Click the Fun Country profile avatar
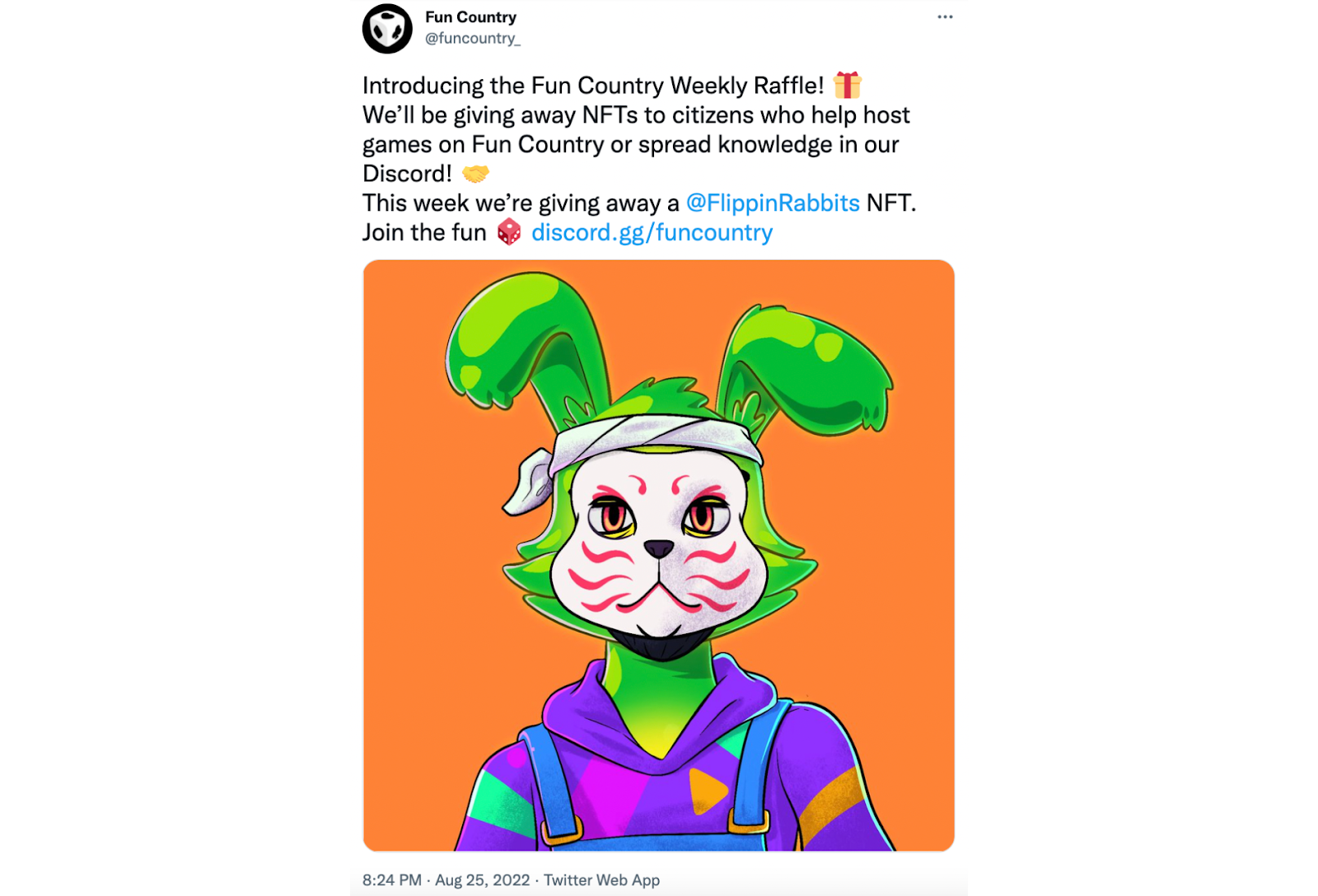Viewport: 1318px width, 896px height. [x=387, y=29]
